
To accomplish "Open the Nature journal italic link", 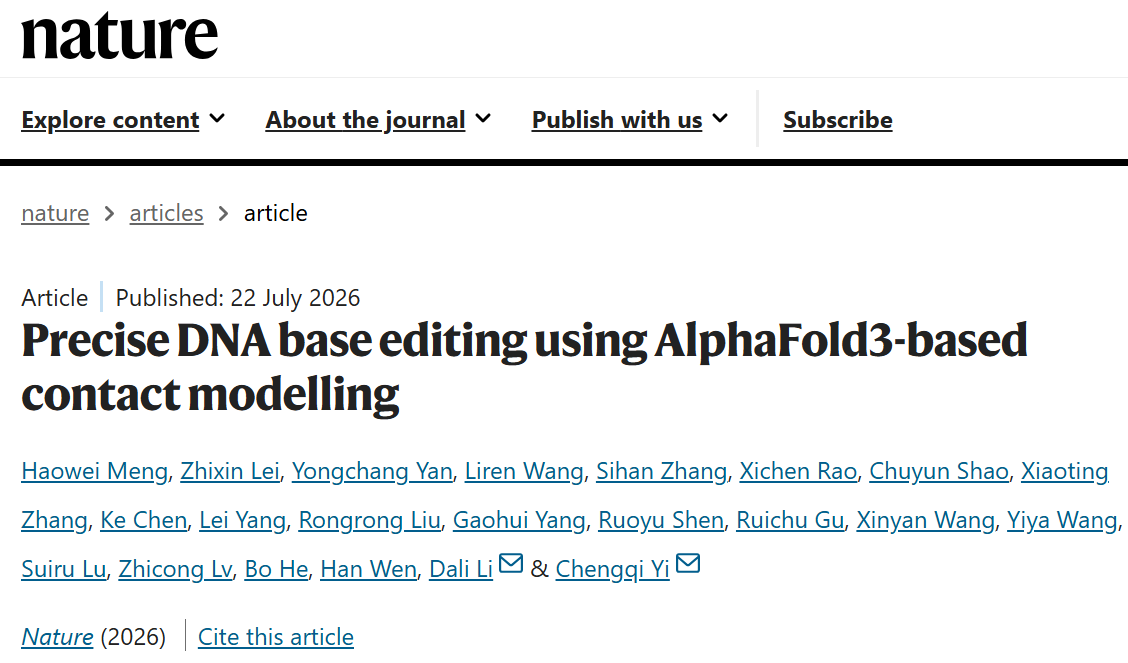I will (x=58, y=636).
